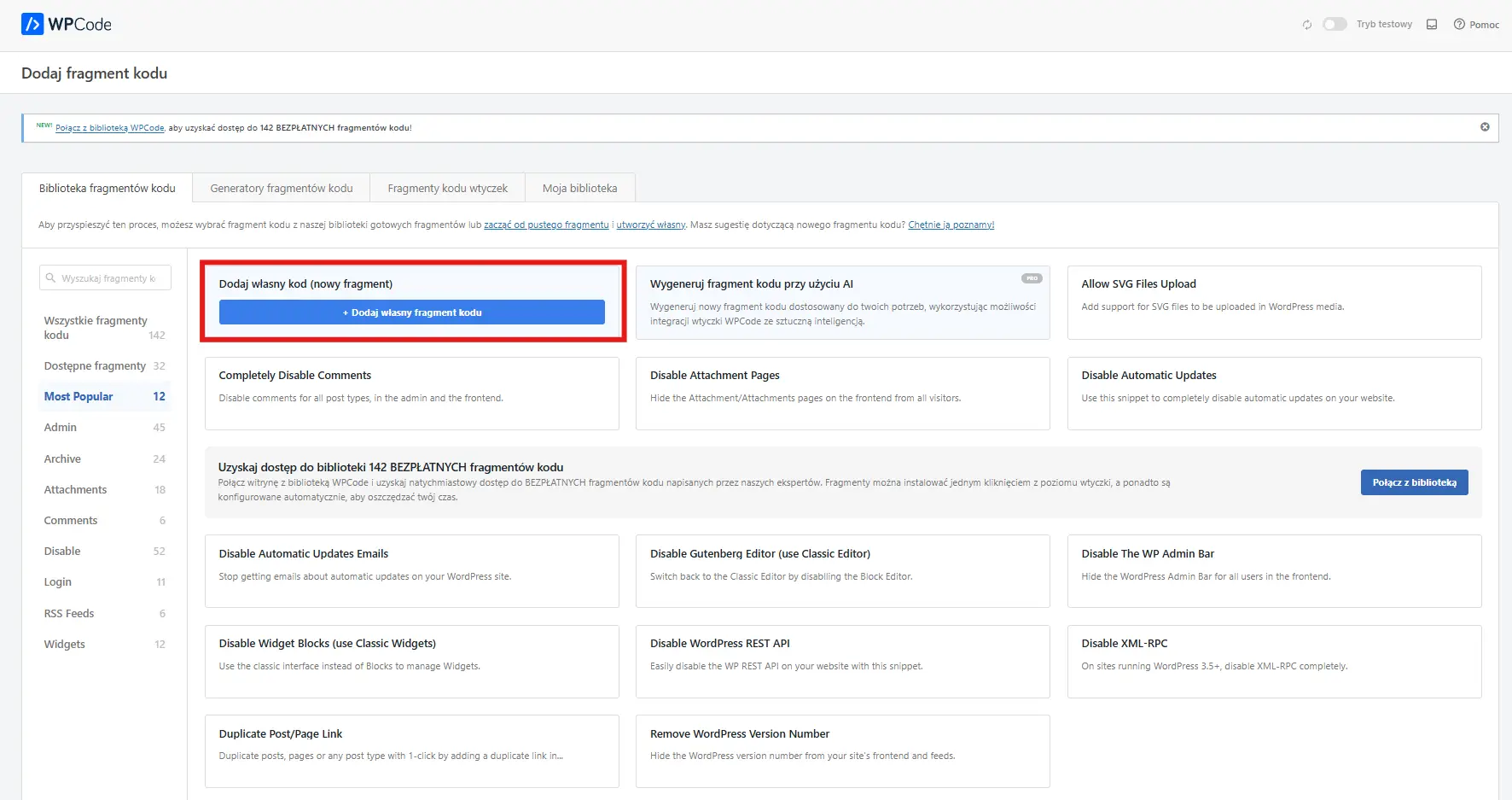Click the refresh icon beside test mode
This screenshot has height=800, width=1512.
pos(1306,25)
